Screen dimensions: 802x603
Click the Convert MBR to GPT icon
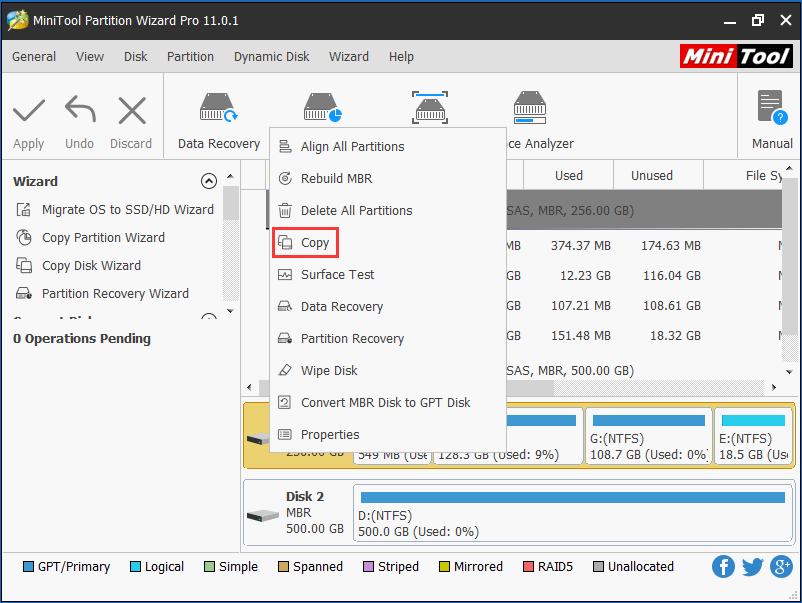click(x=284, y=403)
